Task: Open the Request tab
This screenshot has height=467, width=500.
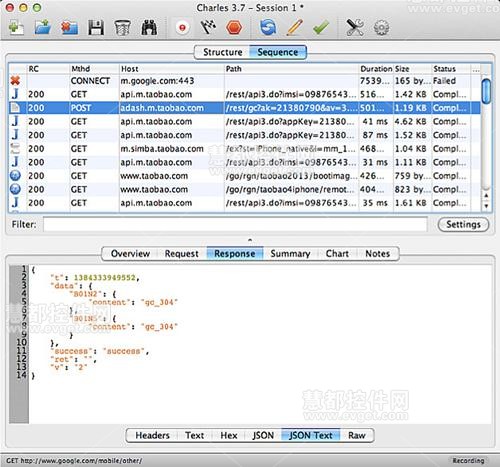Action: click(181, 254)
